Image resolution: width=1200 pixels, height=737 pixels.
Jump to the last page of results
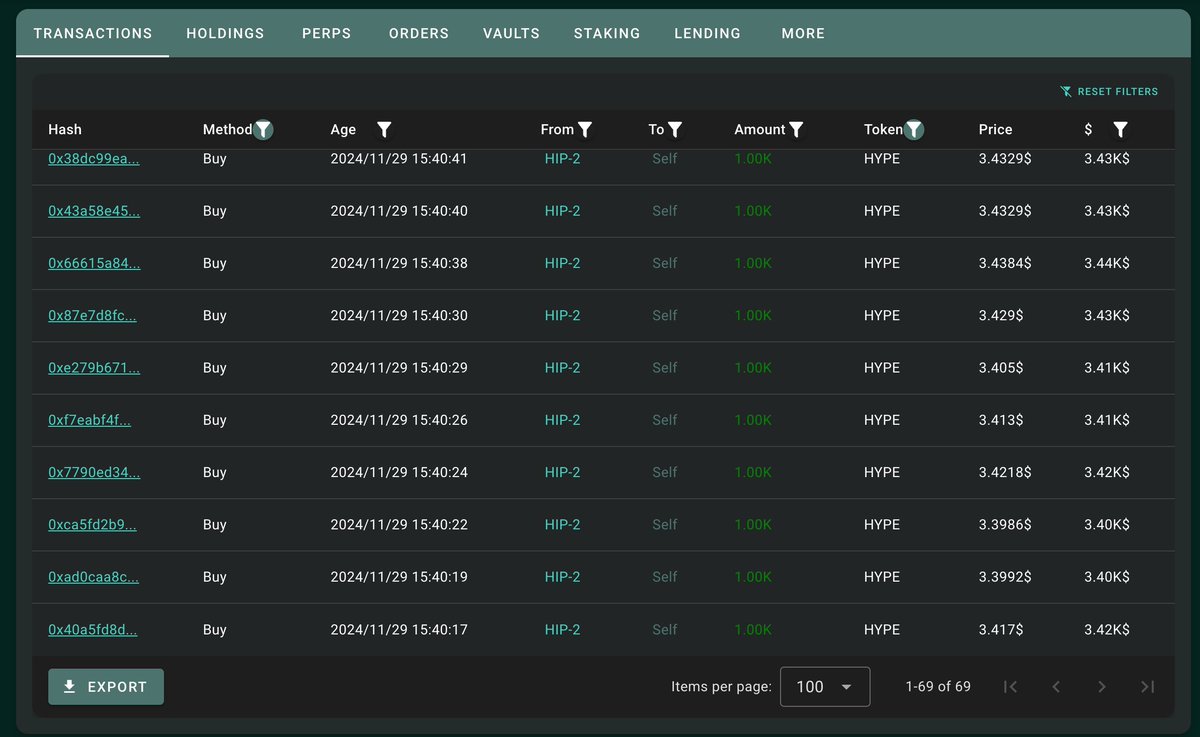coord(1148,686)
